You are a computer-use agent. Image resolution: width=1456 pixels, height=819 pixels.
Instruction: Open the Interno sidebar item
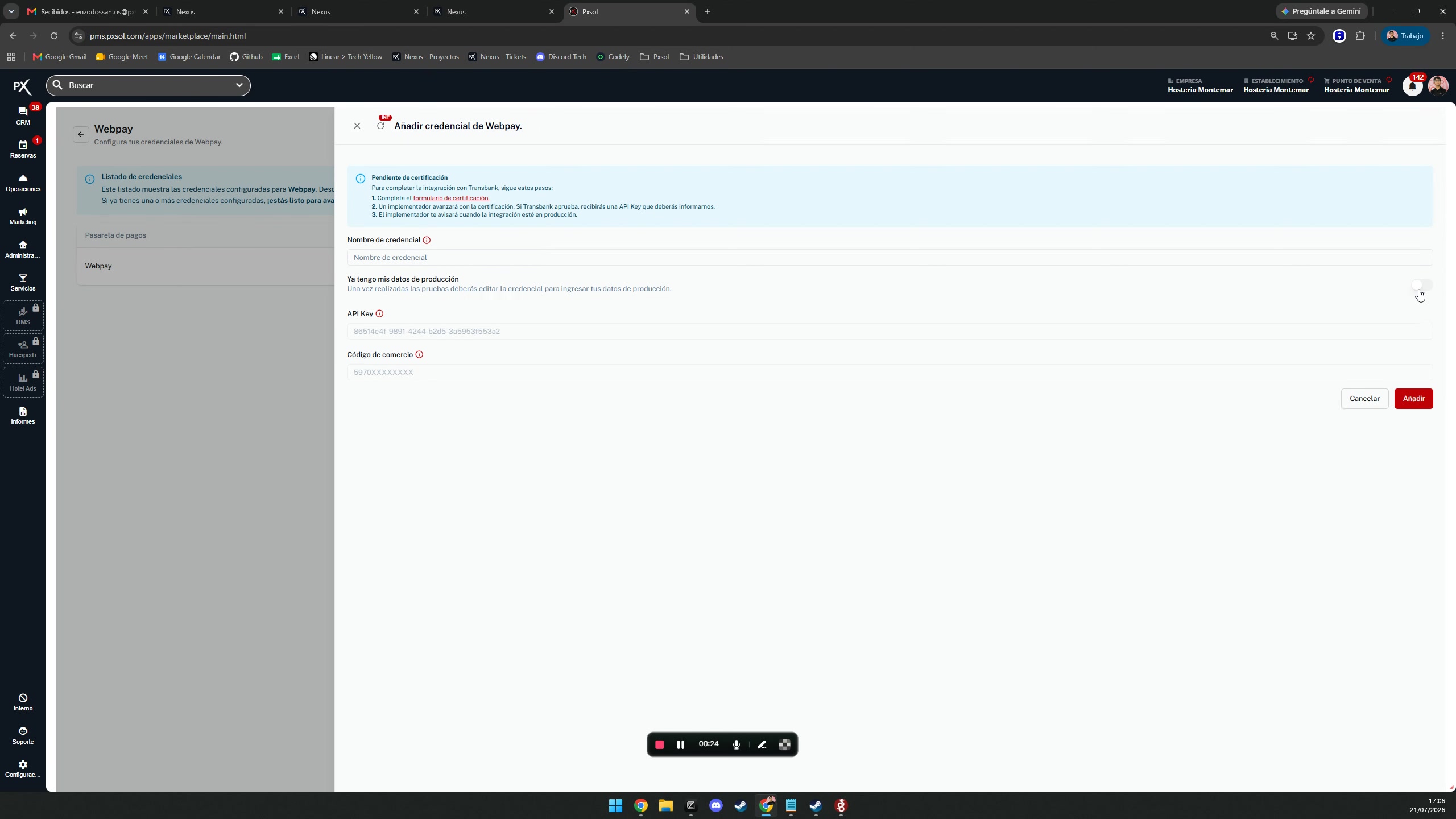(x=23, y=702)
